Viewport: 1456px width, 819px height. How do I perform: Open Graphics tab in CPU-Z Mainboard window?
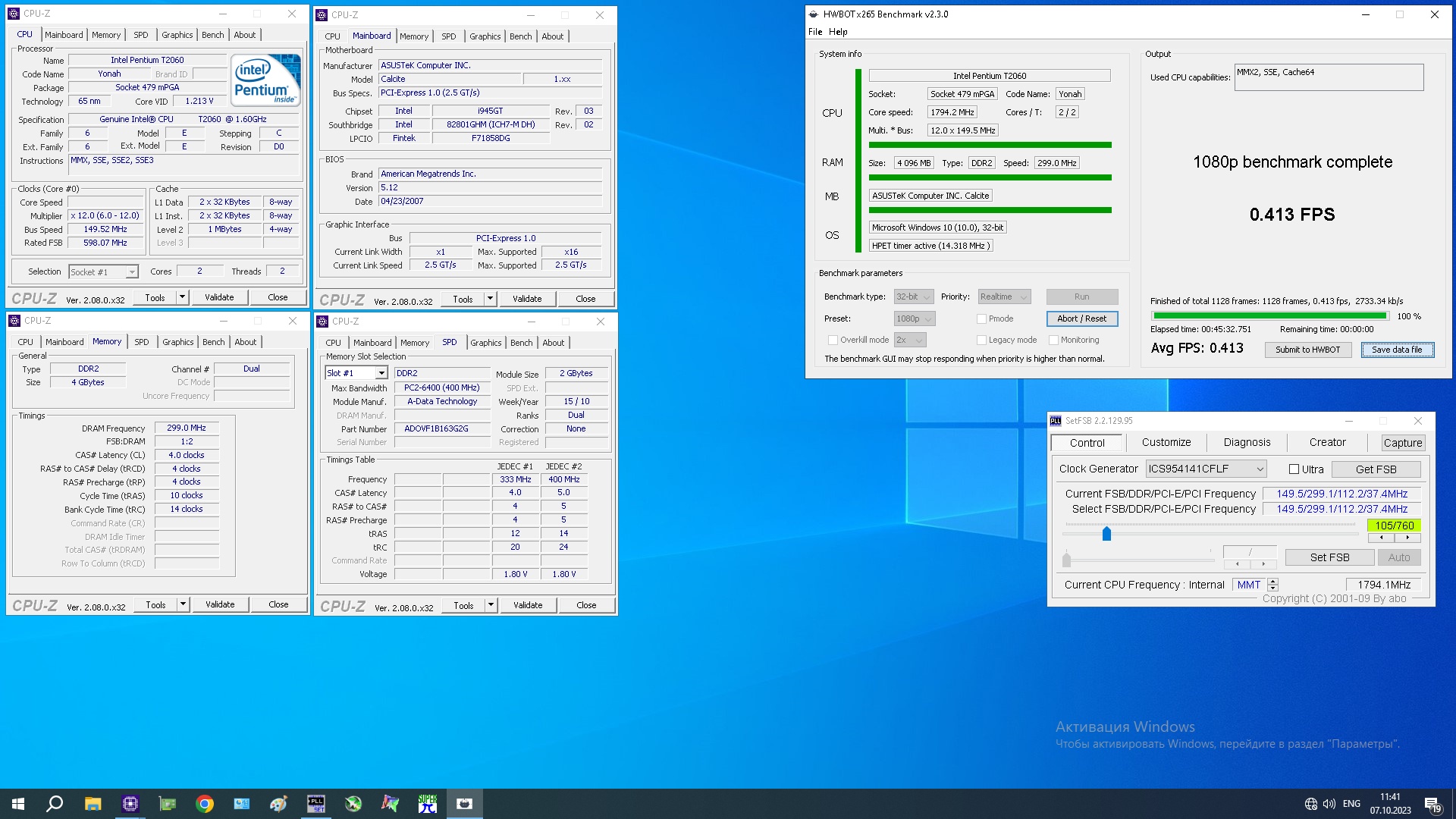(485, 36)
